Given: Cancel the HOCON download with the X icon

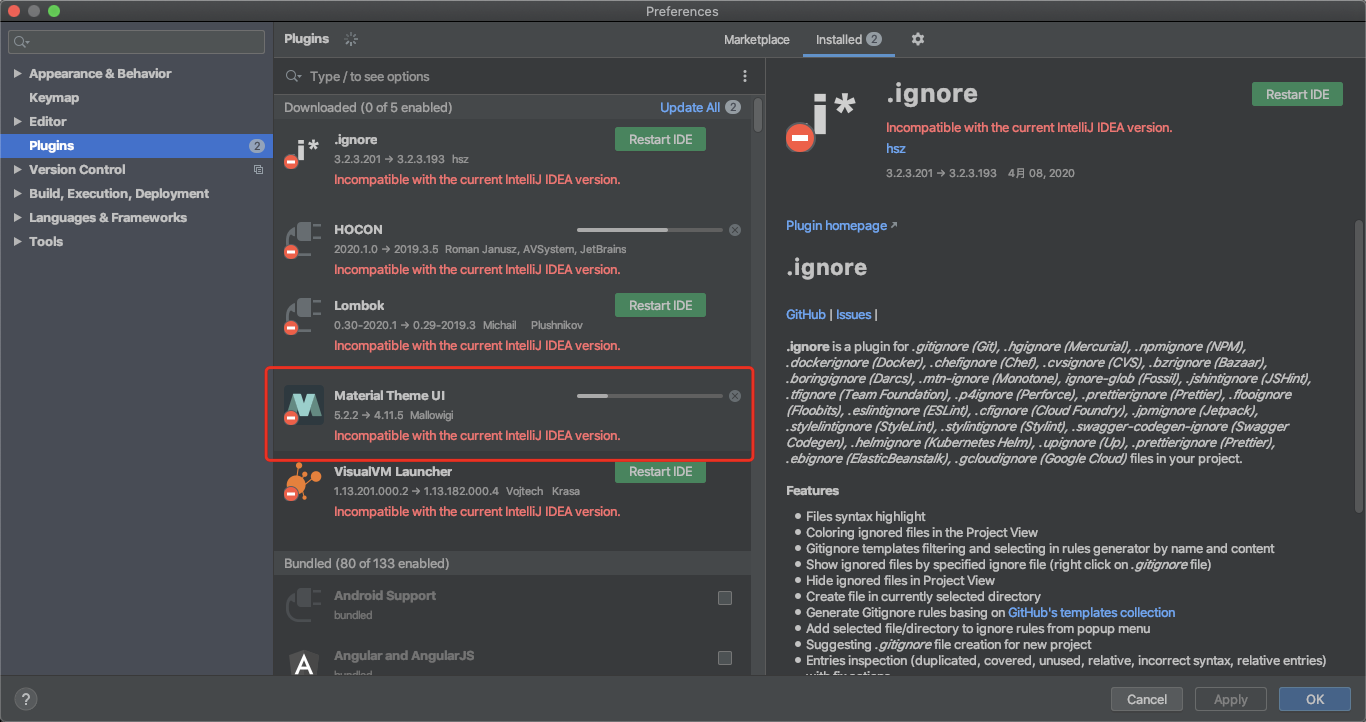Looking at the screenshot, I should (735, 230).
